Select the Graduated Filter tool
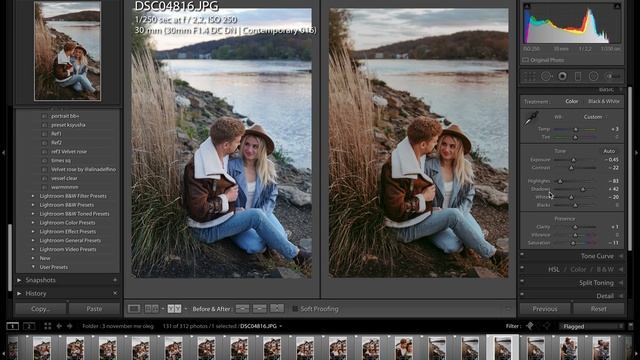This screenshot has height=360, width=640. coord(578,76)
